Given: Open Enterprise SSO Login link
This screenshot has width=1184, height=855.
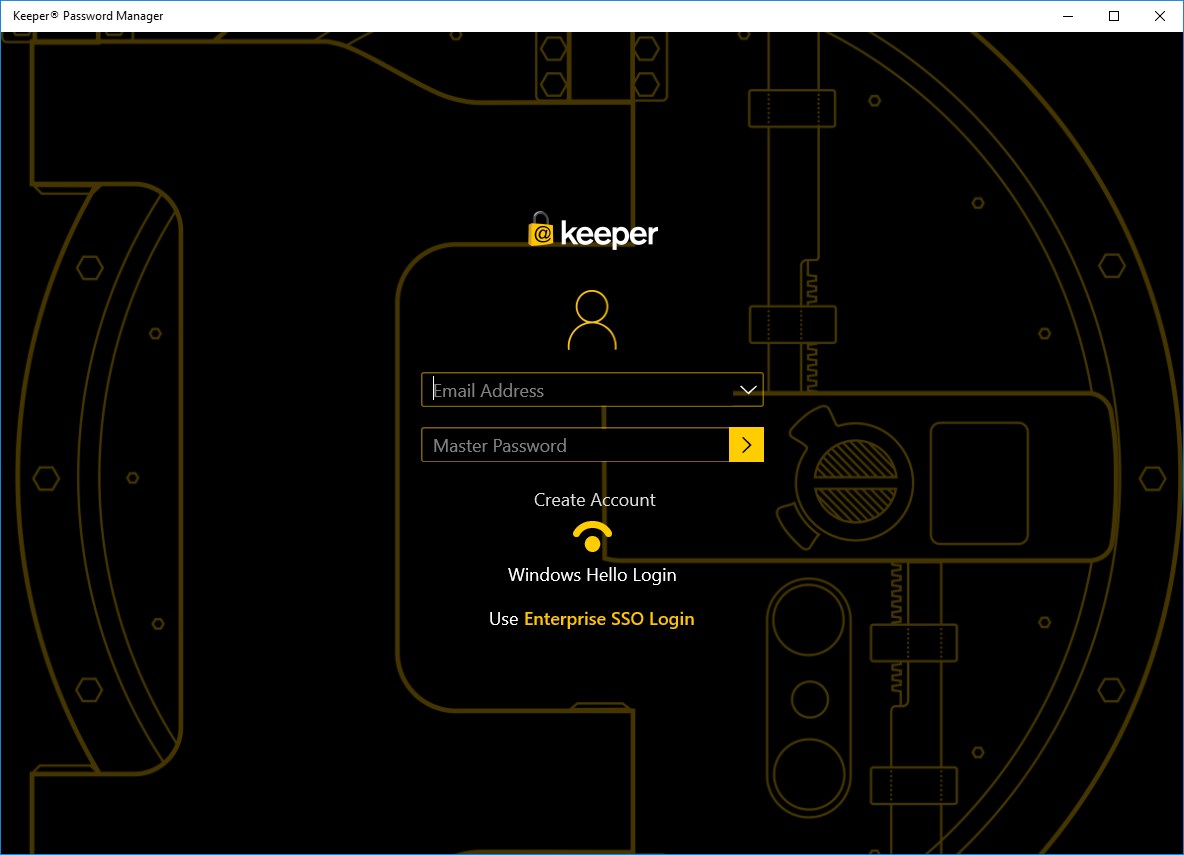Looking at the screenshot, I should 609,619.
